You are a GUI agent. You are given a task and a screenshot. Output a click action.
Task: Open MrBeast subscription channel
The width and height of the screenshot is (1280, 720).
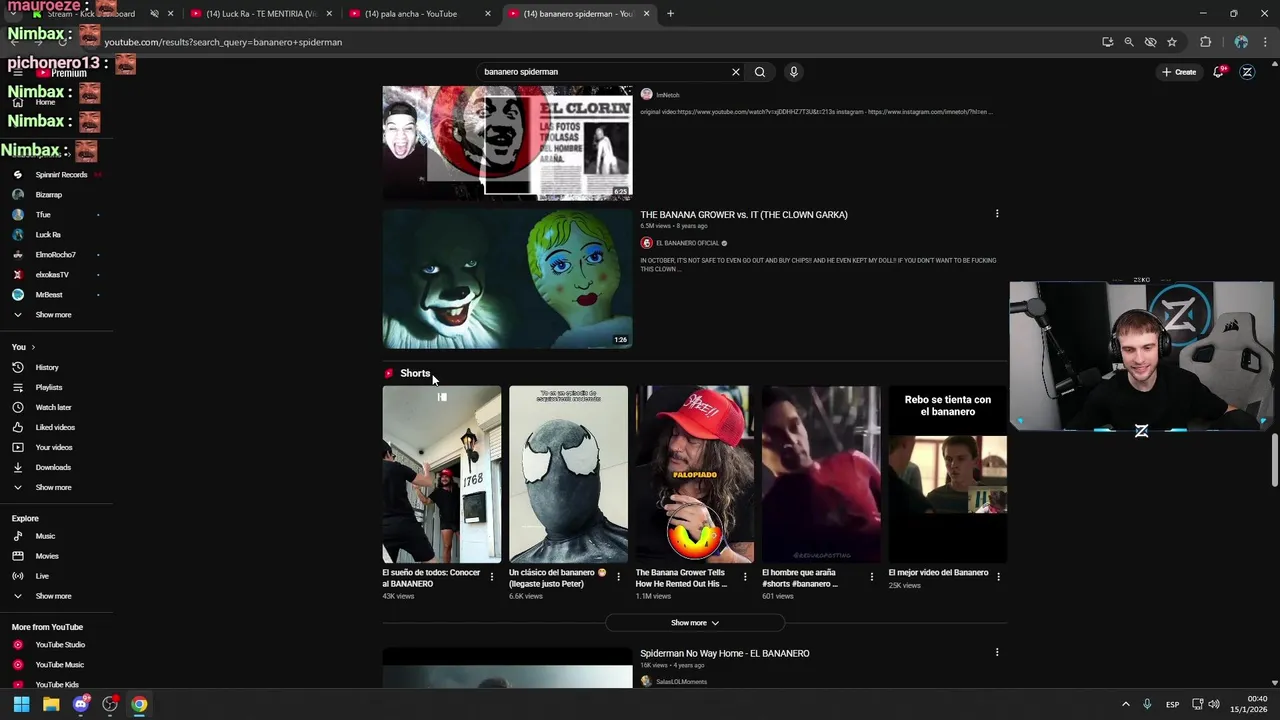[x=49, y=295]
